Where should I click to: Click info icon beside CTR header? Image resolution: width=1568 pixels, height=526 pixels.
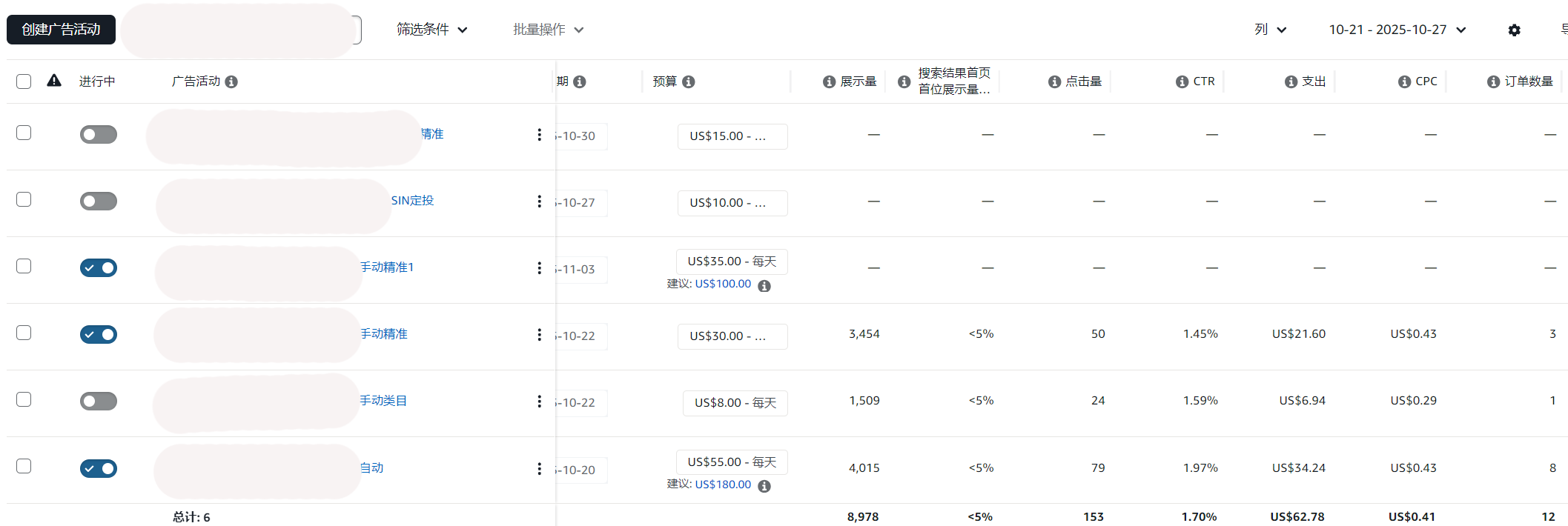pyautogui.click(x=1182, y=81)
